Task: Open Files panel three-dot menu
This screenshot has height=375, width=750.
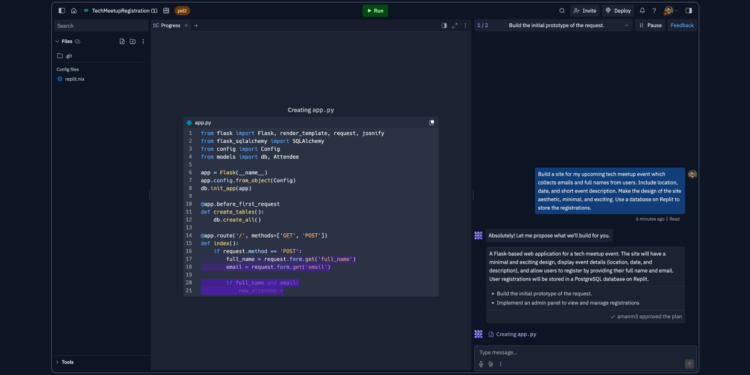Action: (143, 42)
